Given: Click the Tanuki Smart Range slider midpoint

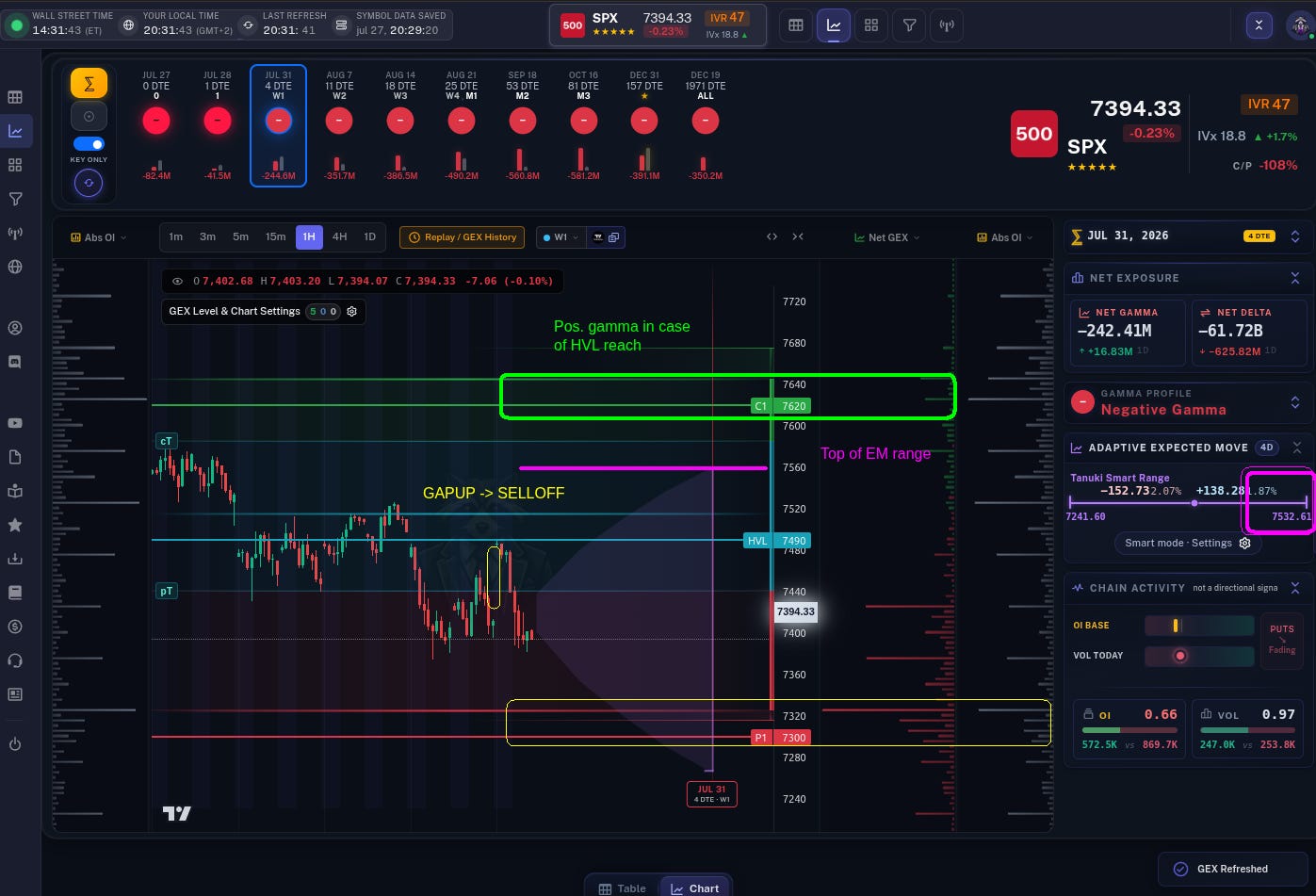Looking at the screenshot, I should [x=1194, y=503].
